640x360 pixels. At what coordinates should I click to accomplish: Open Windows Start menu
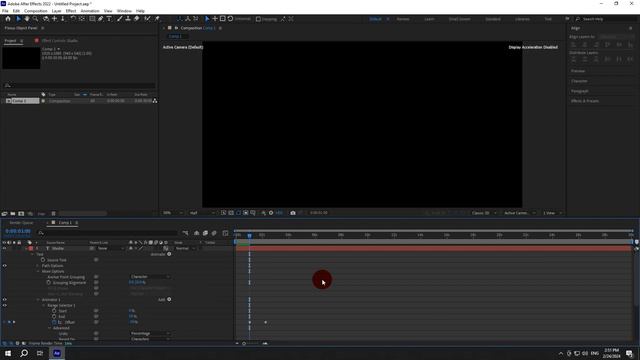(8, 353)
